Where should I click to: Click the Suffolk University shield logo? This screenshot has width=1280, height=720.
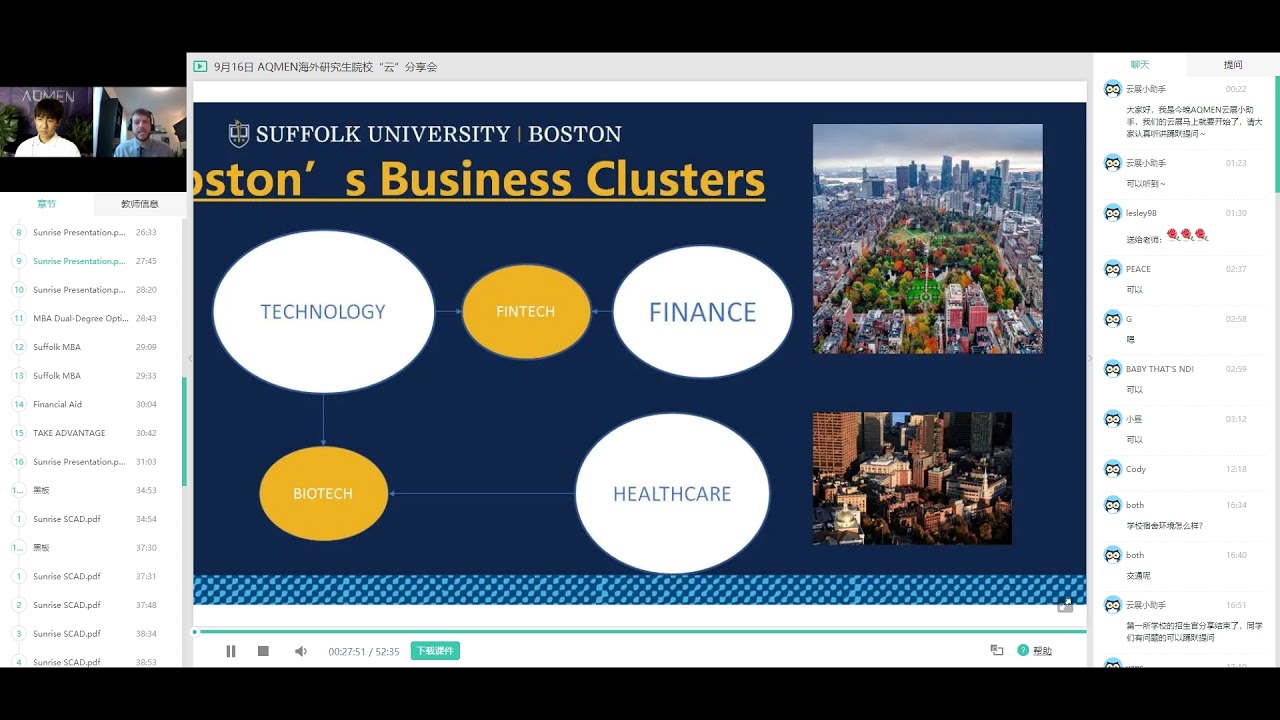point(239,134)
